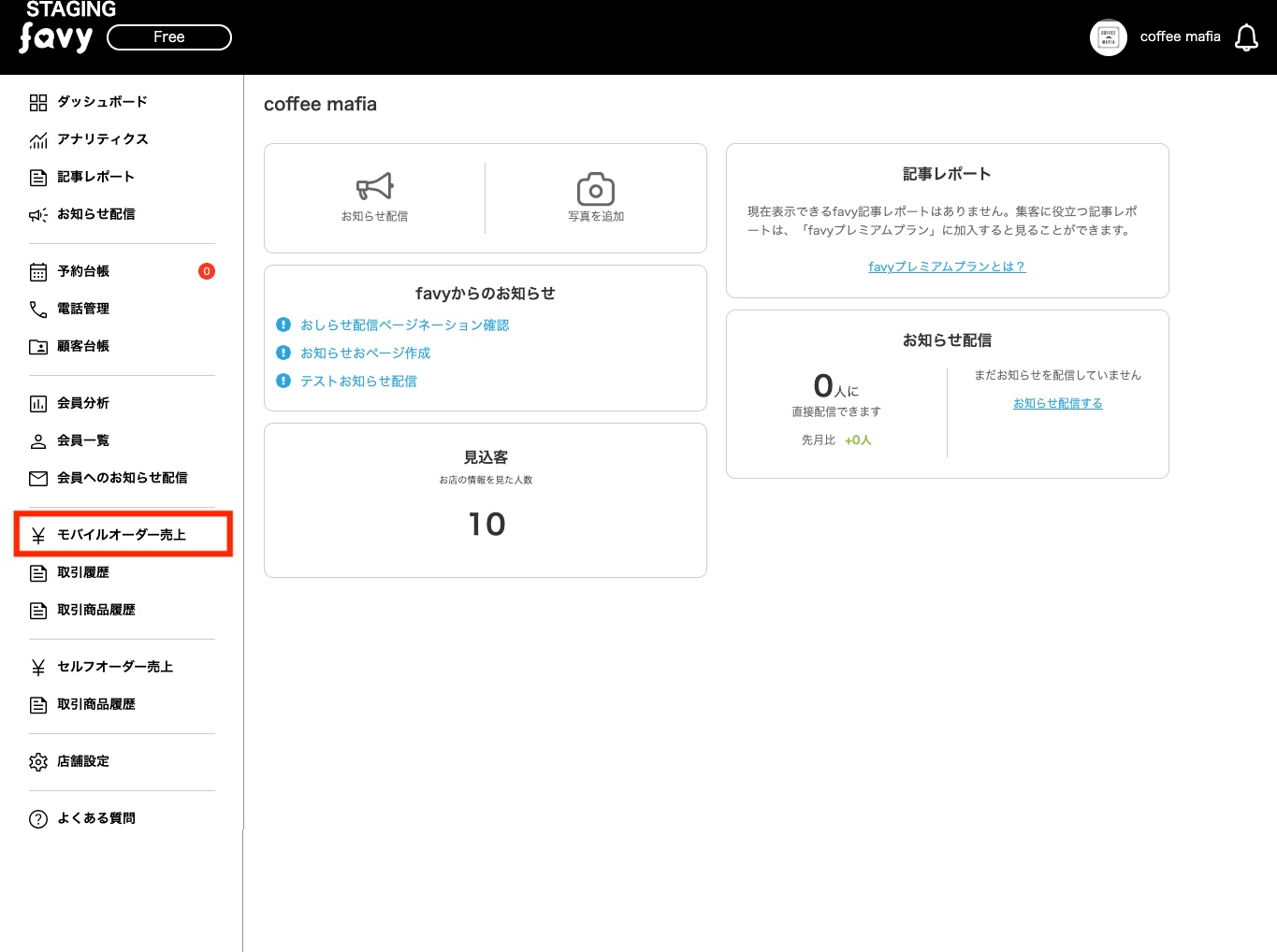Click the 会員へのお知らせ配信 envelope icon

tap(38, 479)
